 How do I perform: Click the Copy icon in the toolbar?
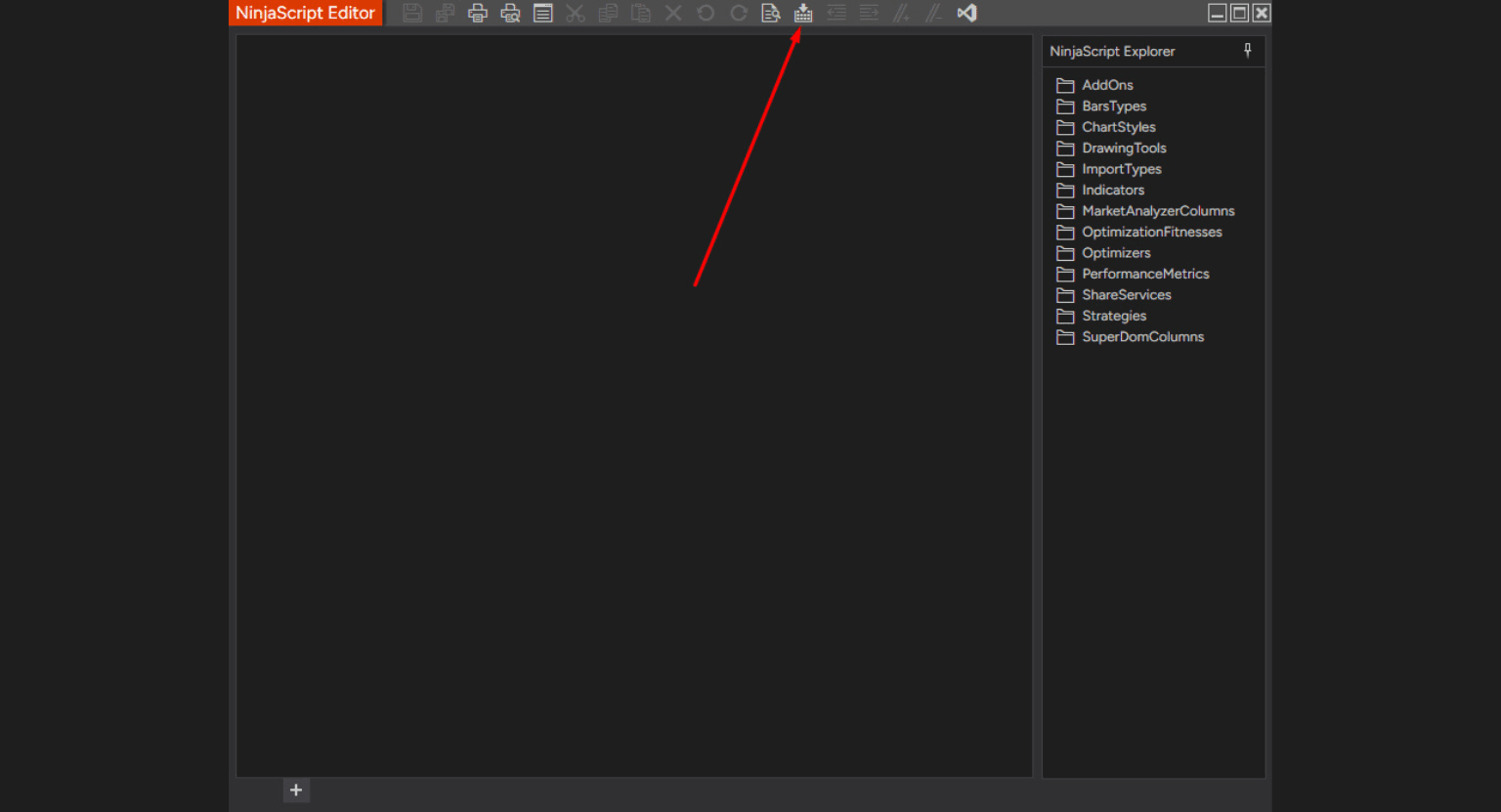tap(608, 13)
